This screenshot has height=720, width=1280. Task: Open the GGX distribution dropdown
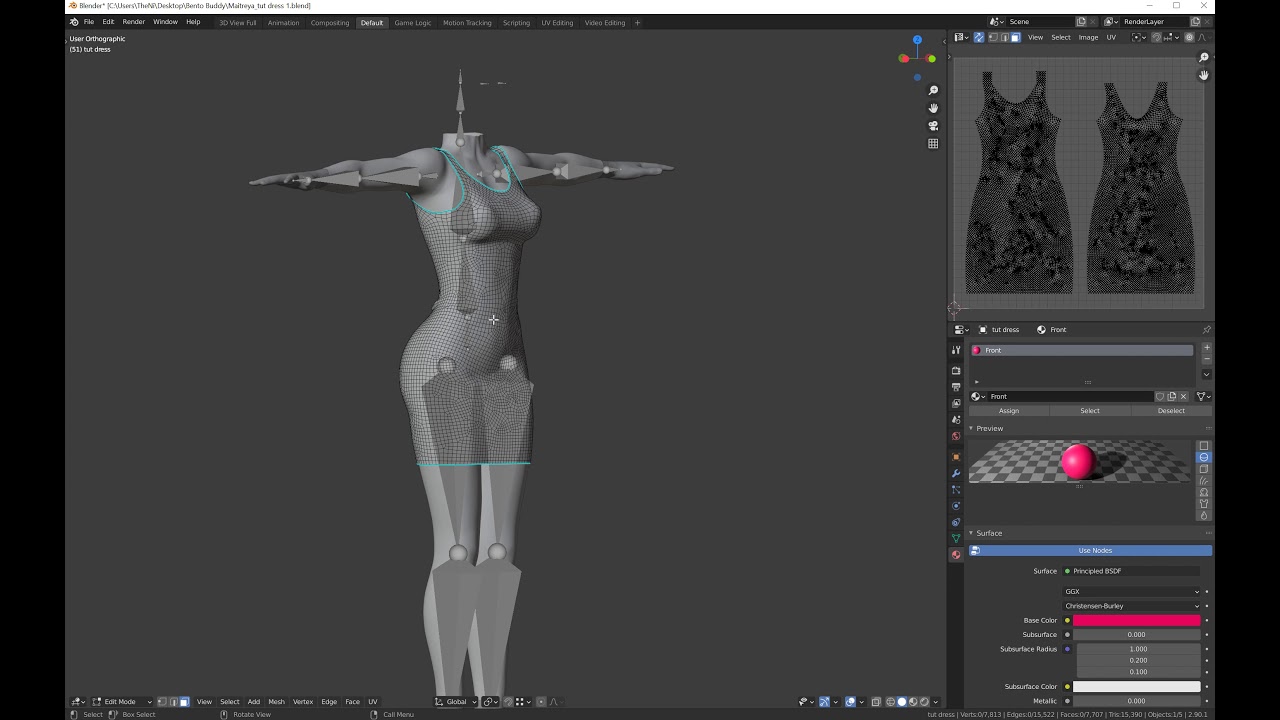[1132, 591]
